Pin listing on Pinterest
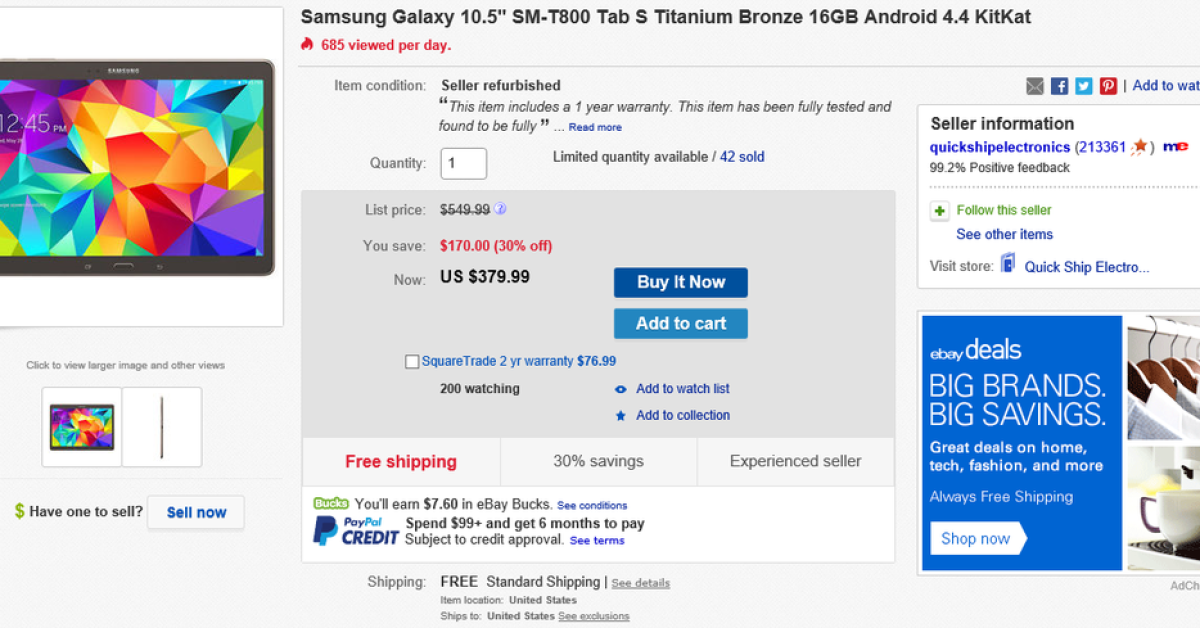Viewport: 1200px width, 628px height. pyautogui.click(x=1108, y=86)
